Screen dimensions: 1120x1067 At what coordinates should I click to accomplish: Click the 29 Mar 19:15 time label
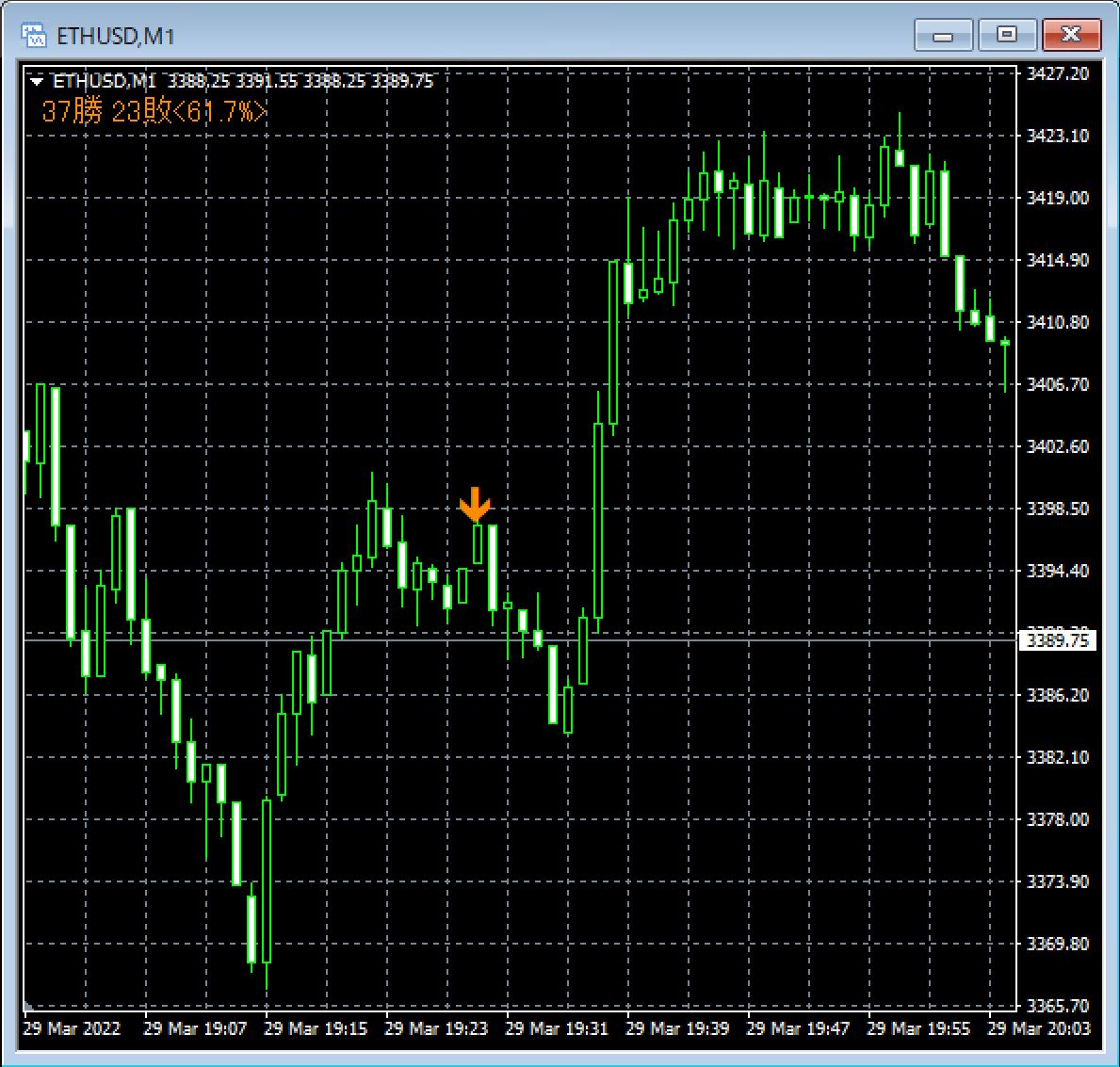[x=316, y=1028]
